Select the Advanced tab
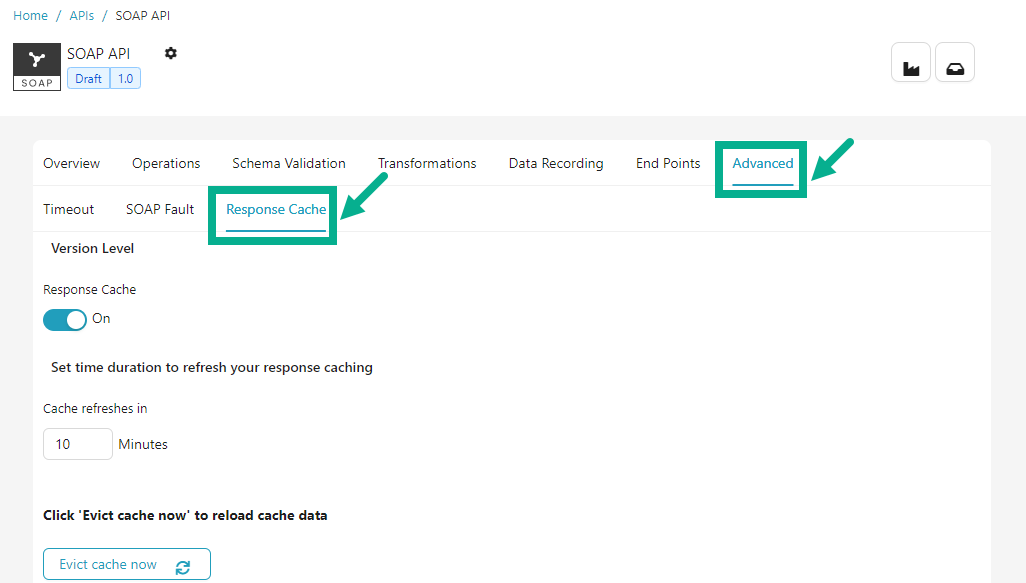 coord(762,163)
